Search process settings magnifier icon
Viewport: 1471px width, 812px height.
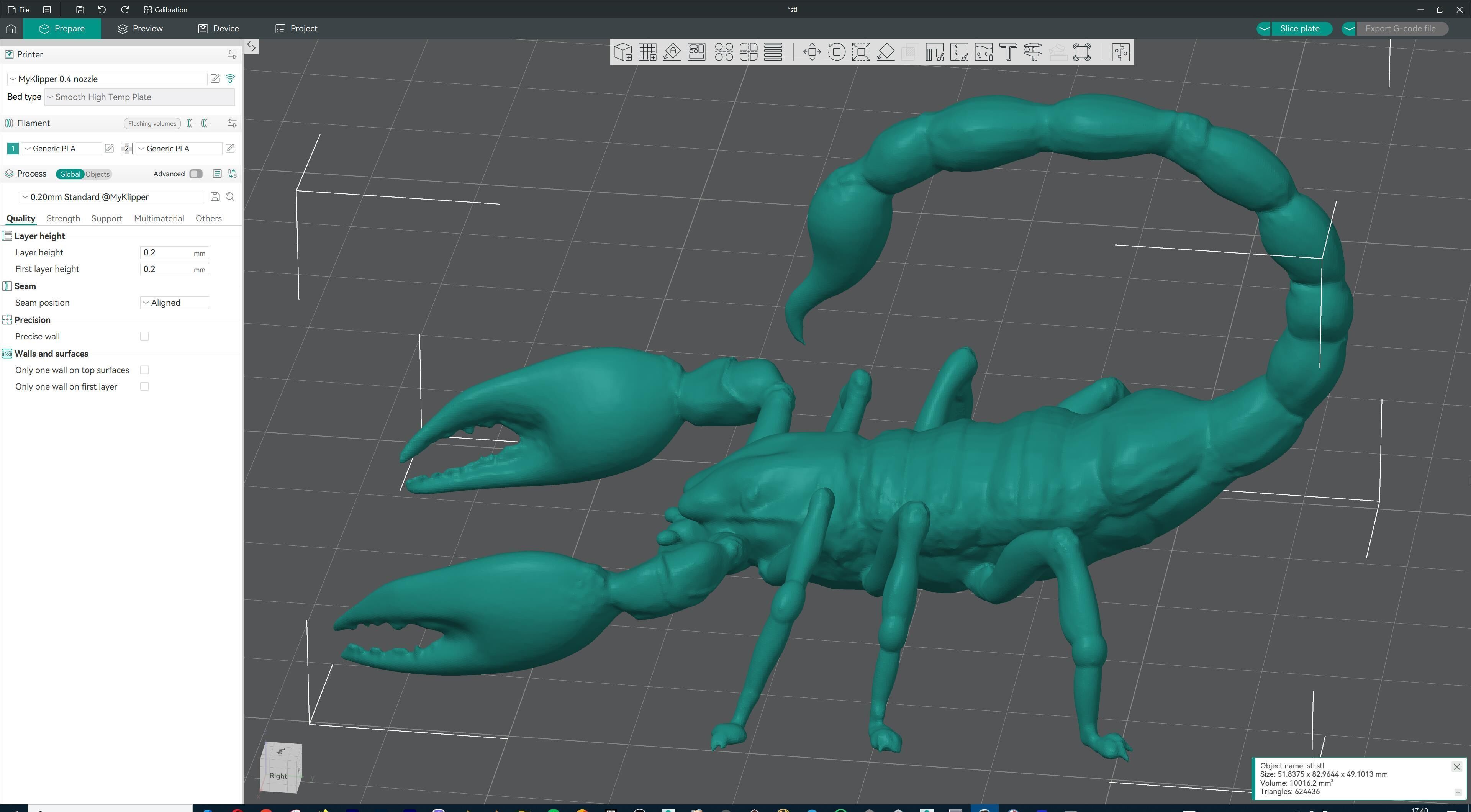tap(230, 196)
